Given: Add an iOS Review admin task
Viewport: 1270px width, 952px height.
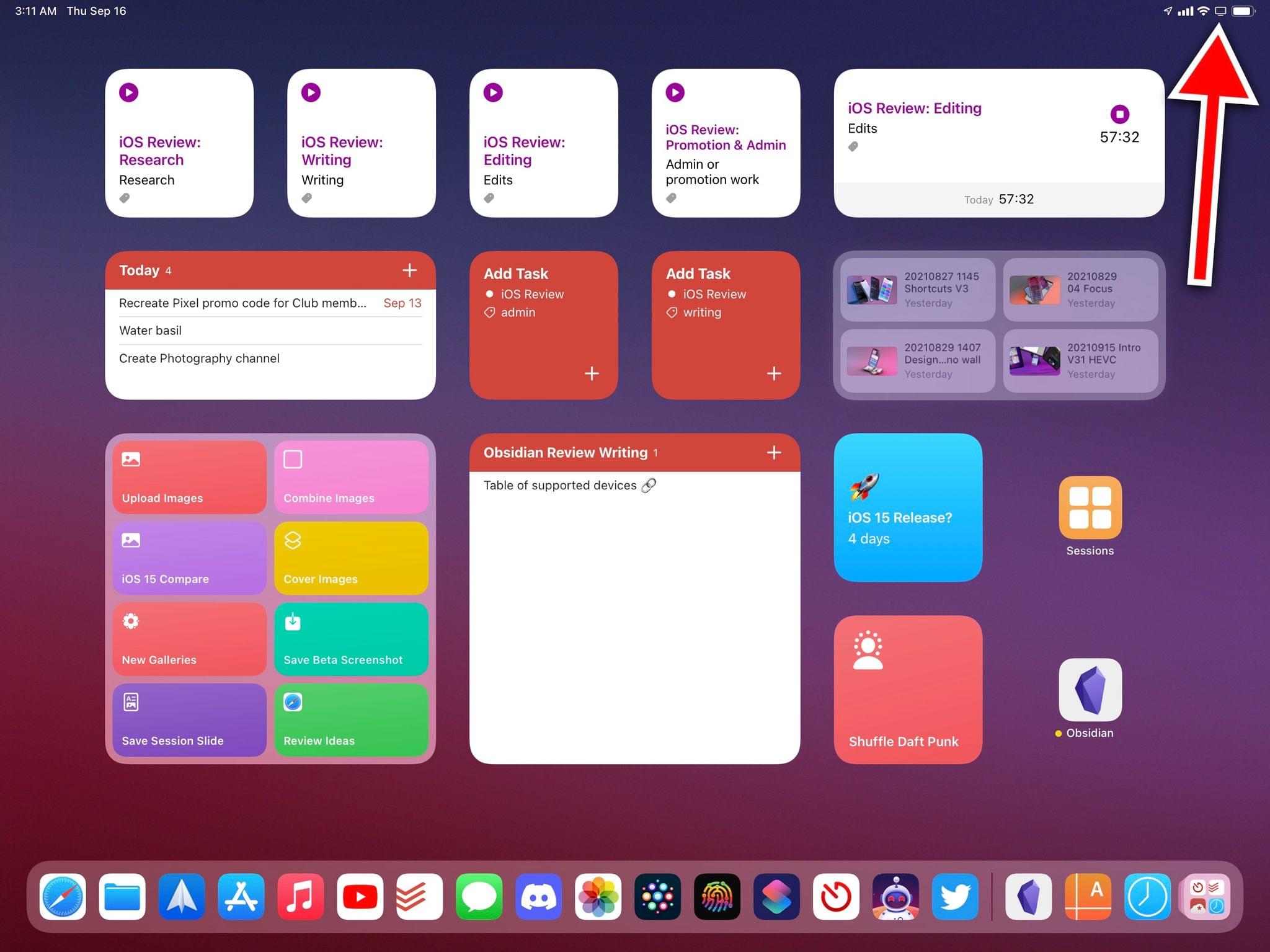Looking at the screenshot, I should coord(592,373).
